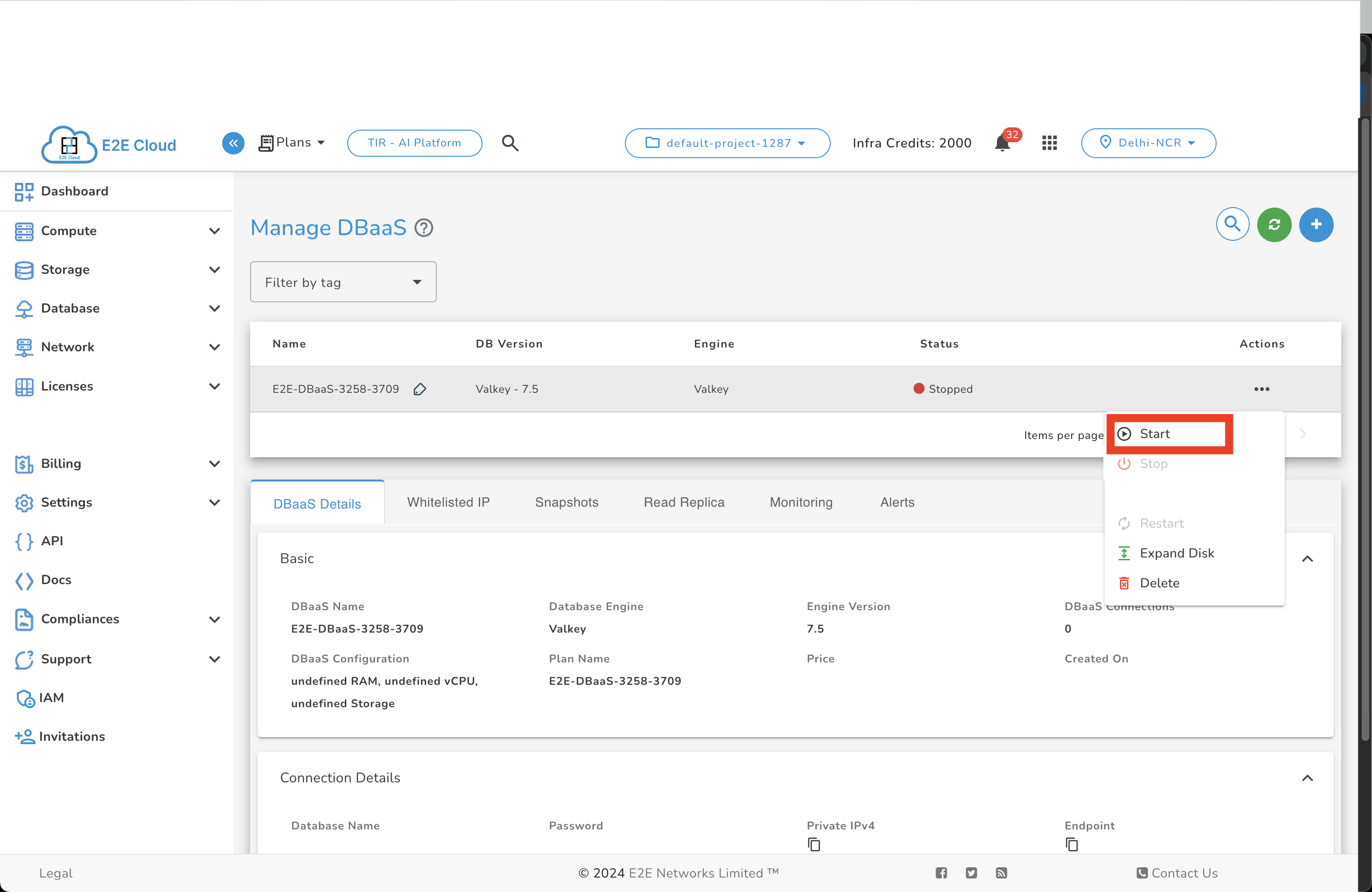The width and height of the screenshot is (1372, 892).
Task: Switch to the Whitelisted IP tab
Action: (448, 502)
